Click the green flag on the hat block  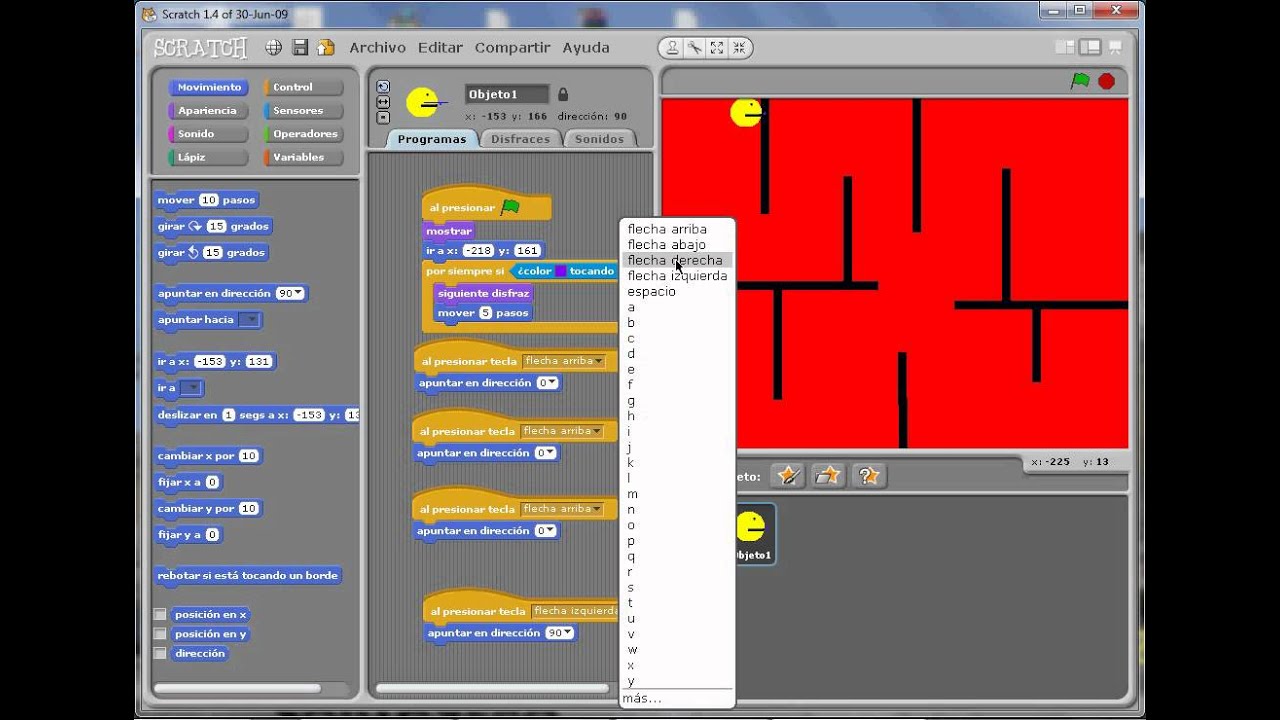click(x=510, y=207)
